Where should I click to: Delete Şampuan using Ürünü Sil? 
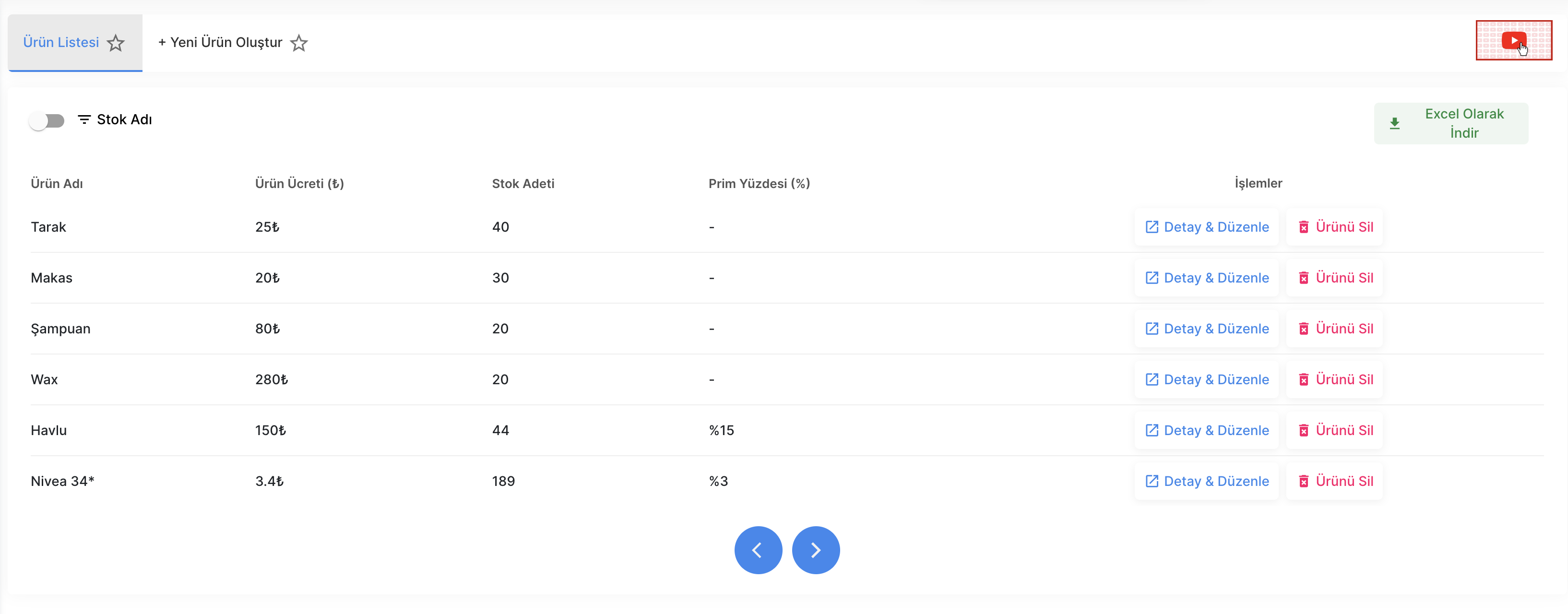[x=1335, y=329]
